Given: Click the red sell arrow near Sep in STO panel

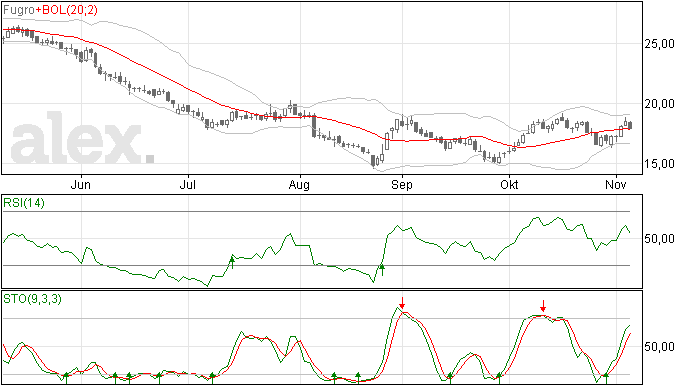Looking at the screenshot, I should (x=402, y=303).
